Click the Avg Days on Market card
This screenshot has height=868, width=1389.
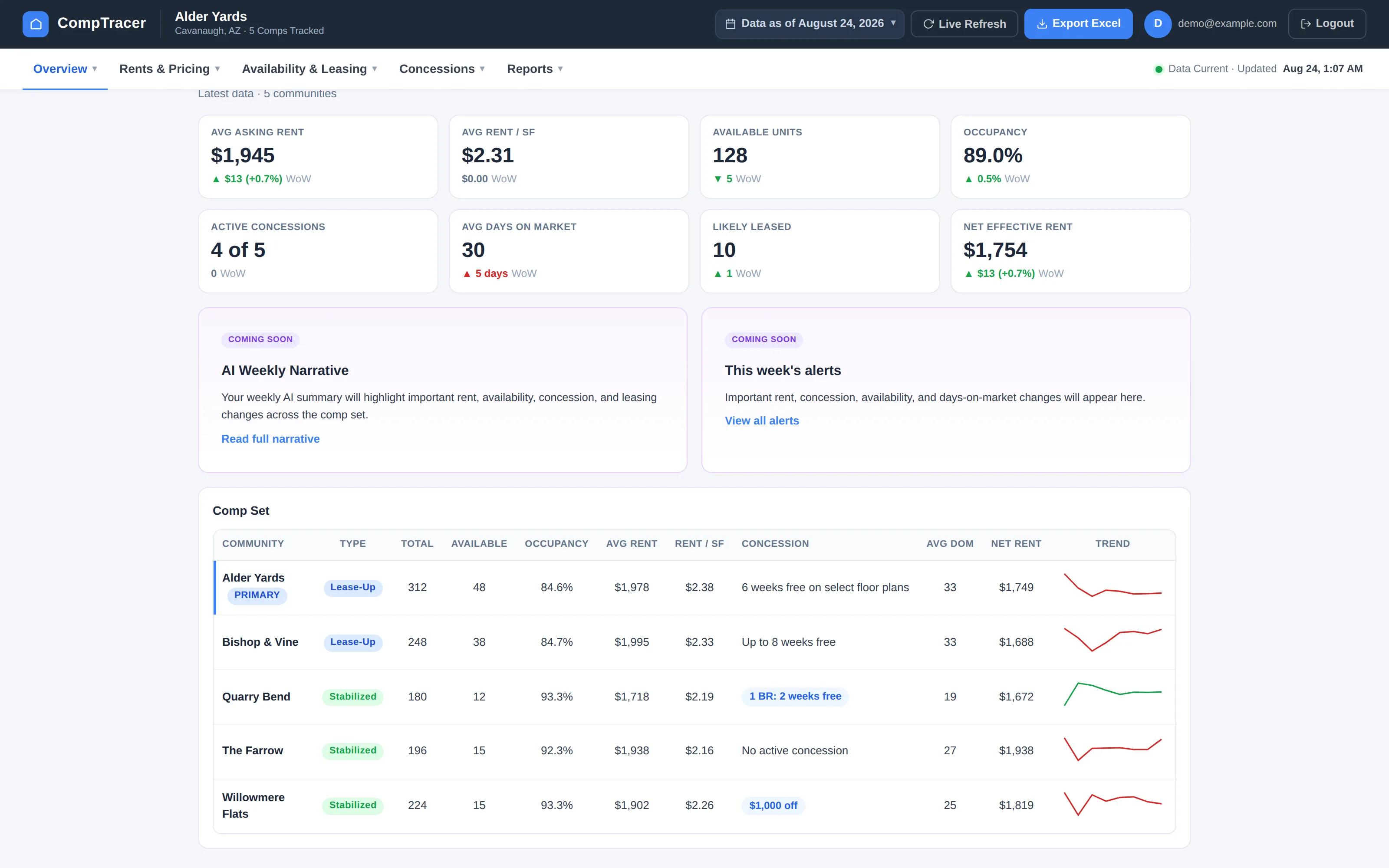(569, 251)
